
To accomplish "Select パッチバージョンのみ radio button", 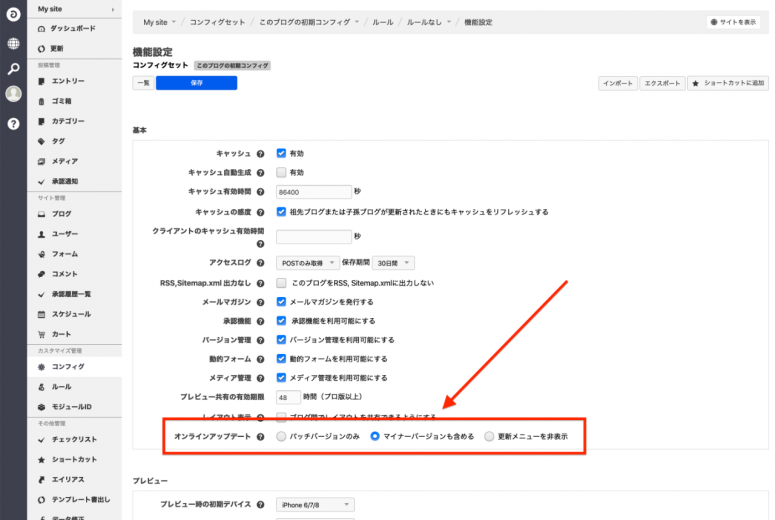I will (281, 437).
